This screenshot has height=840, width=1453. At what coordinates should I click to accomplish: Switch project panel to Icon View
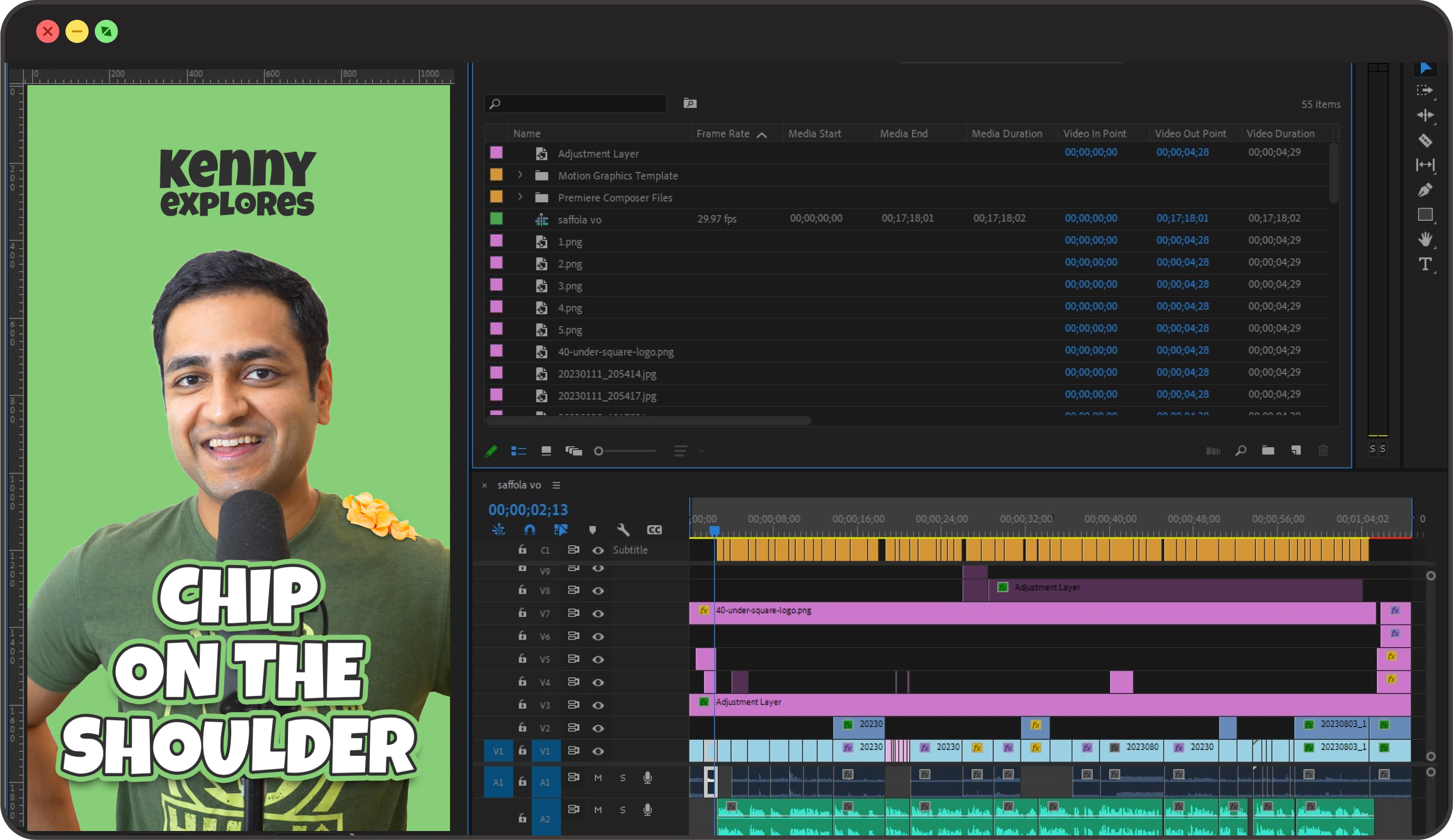pyautogui.click(x=546, y=451)
